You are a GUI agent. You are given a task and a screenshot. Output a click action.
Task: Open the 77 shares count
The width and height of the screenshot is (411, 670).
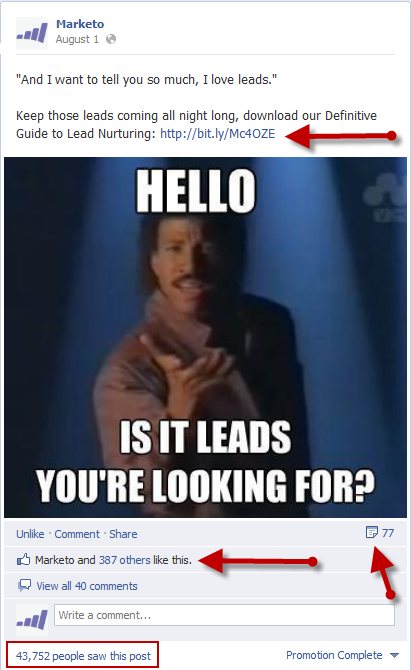[x=388, y=533]
